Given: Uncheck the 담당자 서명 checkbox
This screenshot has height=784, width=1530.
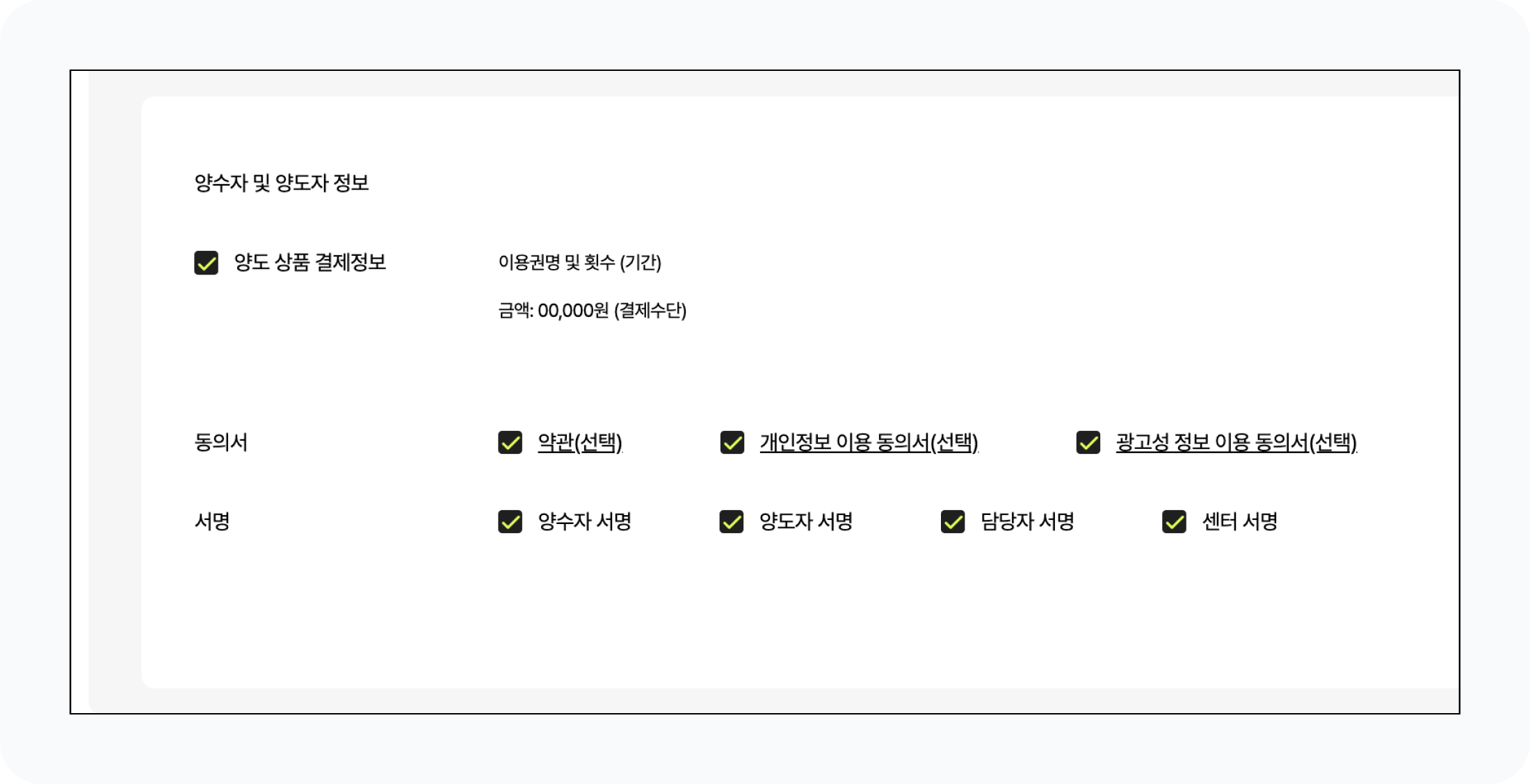Looking at the screenshot, I should coord(952,521).
